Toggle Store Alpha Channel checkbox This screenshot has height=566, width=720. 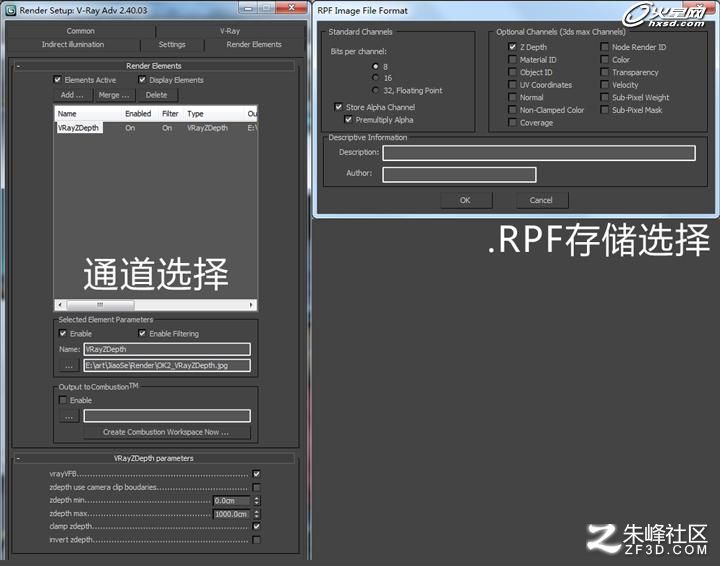pos(338,107)
